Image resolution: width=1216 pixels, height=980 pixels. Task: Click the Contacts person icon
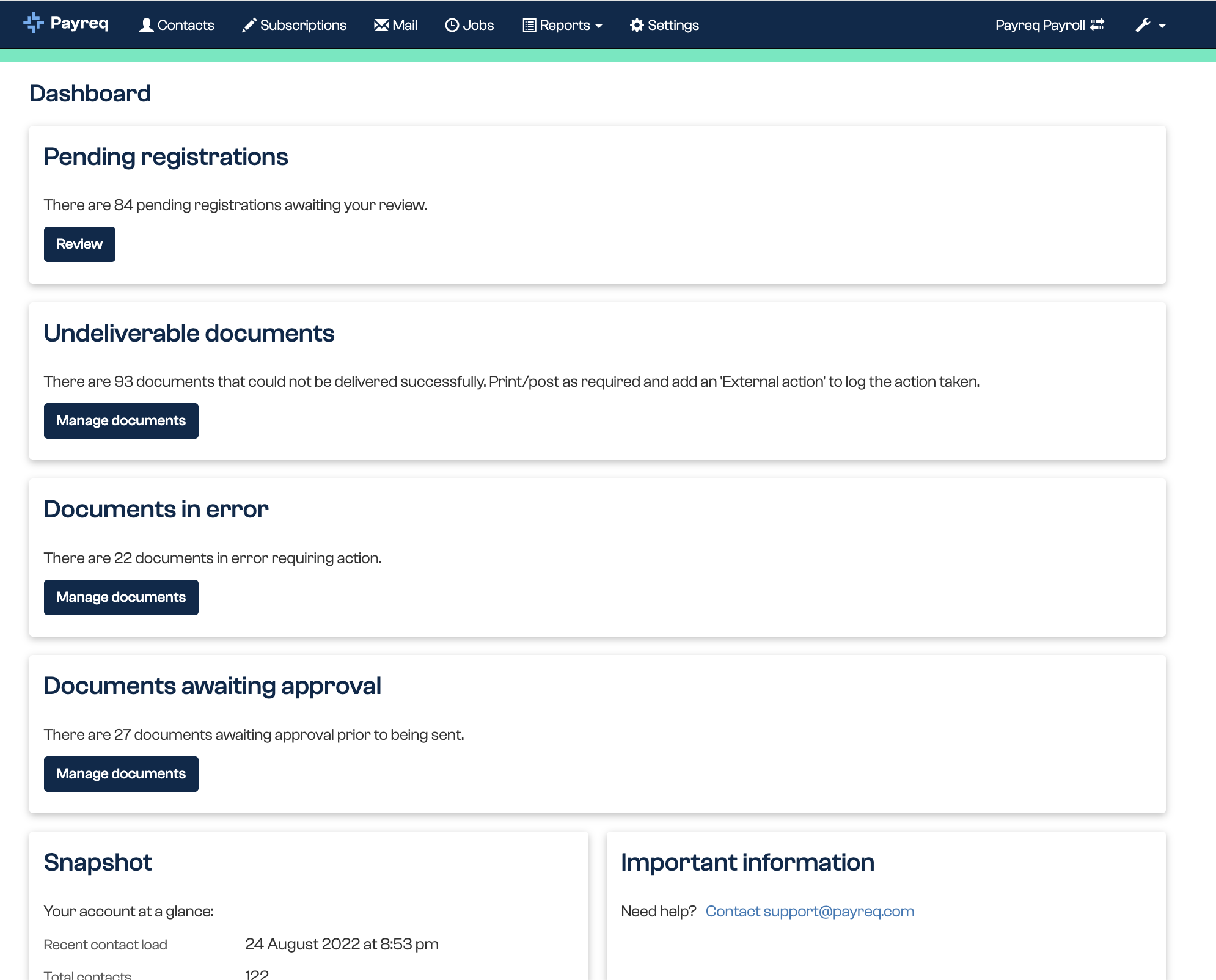coord(146,25)
